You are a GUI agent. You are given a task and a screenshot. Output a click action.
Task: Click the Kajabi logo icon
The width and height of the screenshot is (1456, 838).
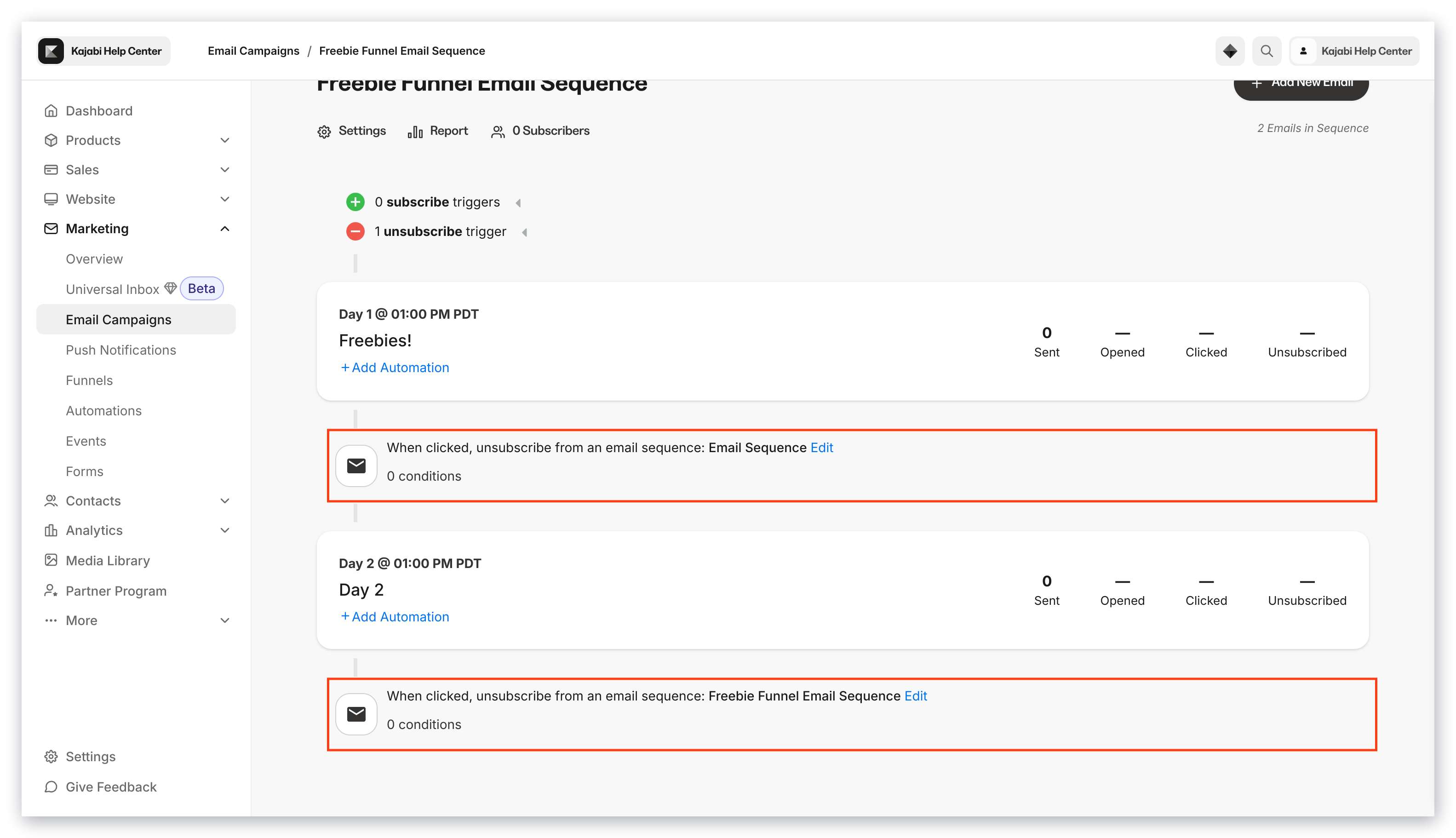pyautogui.click(x=51, y=51)
